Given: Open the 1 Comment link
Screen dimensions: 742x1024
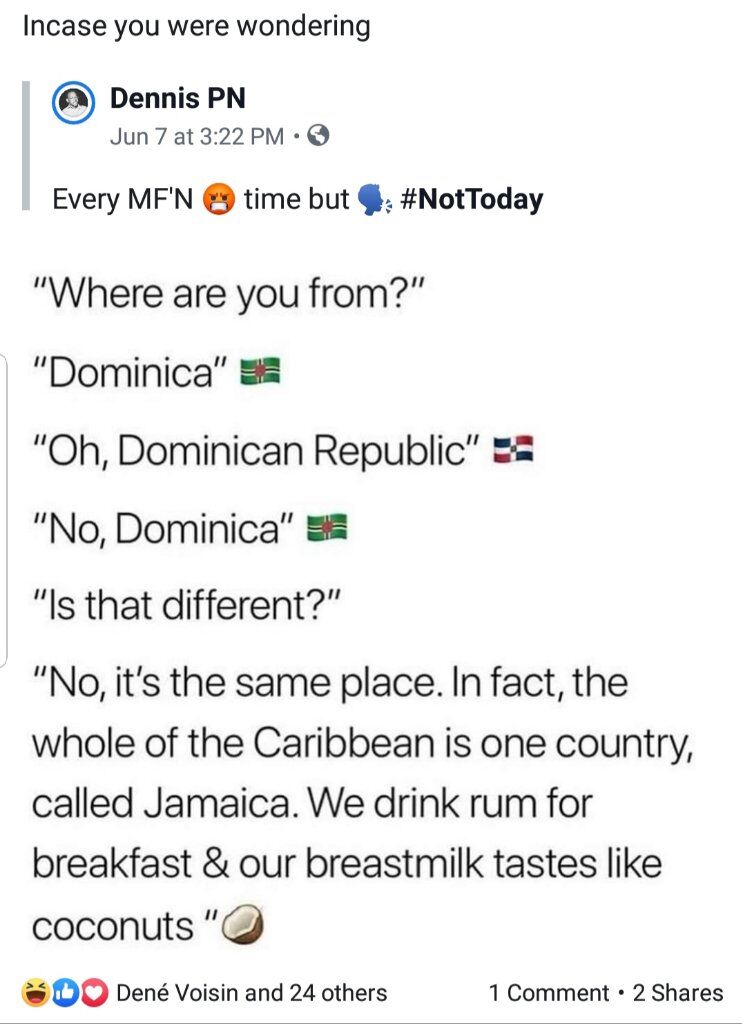Looking at the screenshot, I should [x=549, y=993].
